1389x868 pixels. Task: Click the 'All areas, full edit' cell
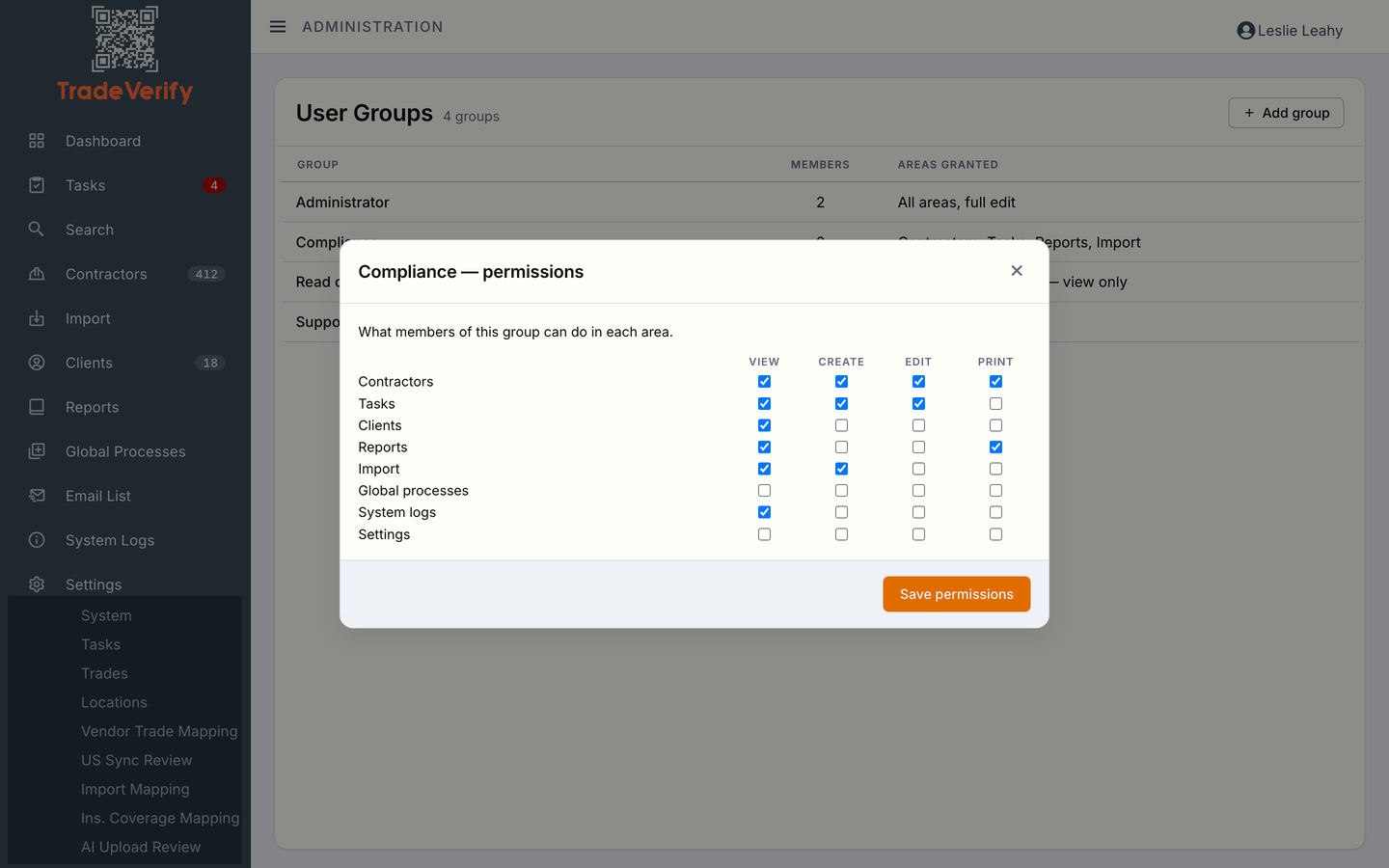956,203
